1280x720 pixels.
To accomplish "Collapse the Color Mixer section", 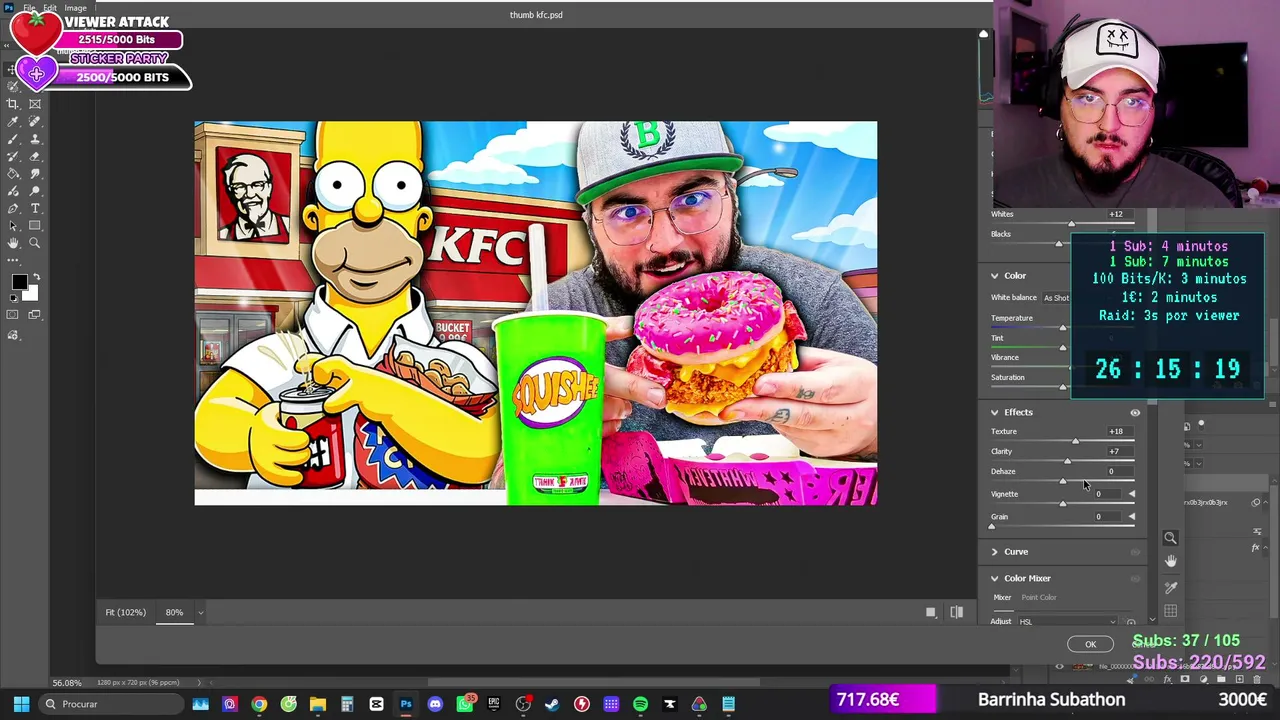I will coord(995,578).
